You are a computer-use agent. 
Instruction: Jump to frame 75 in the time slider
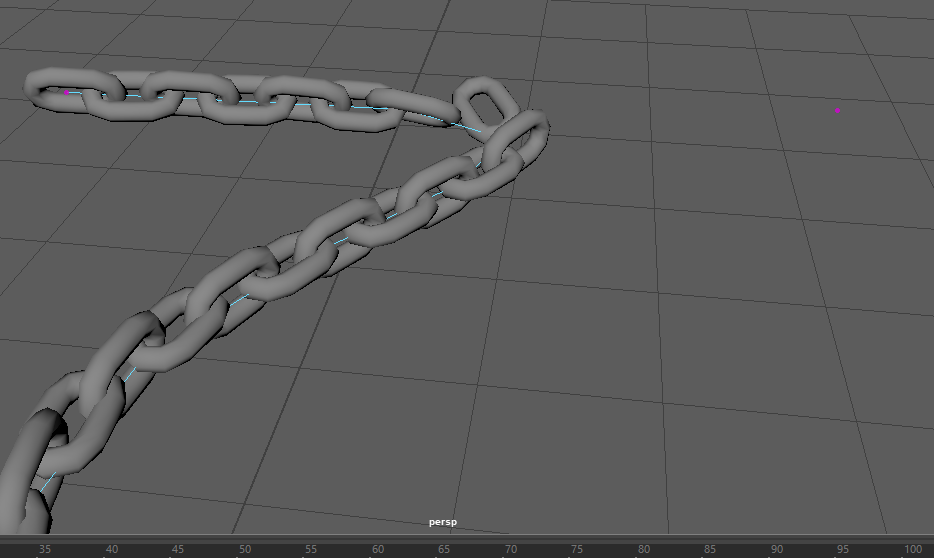click(577, 549)
